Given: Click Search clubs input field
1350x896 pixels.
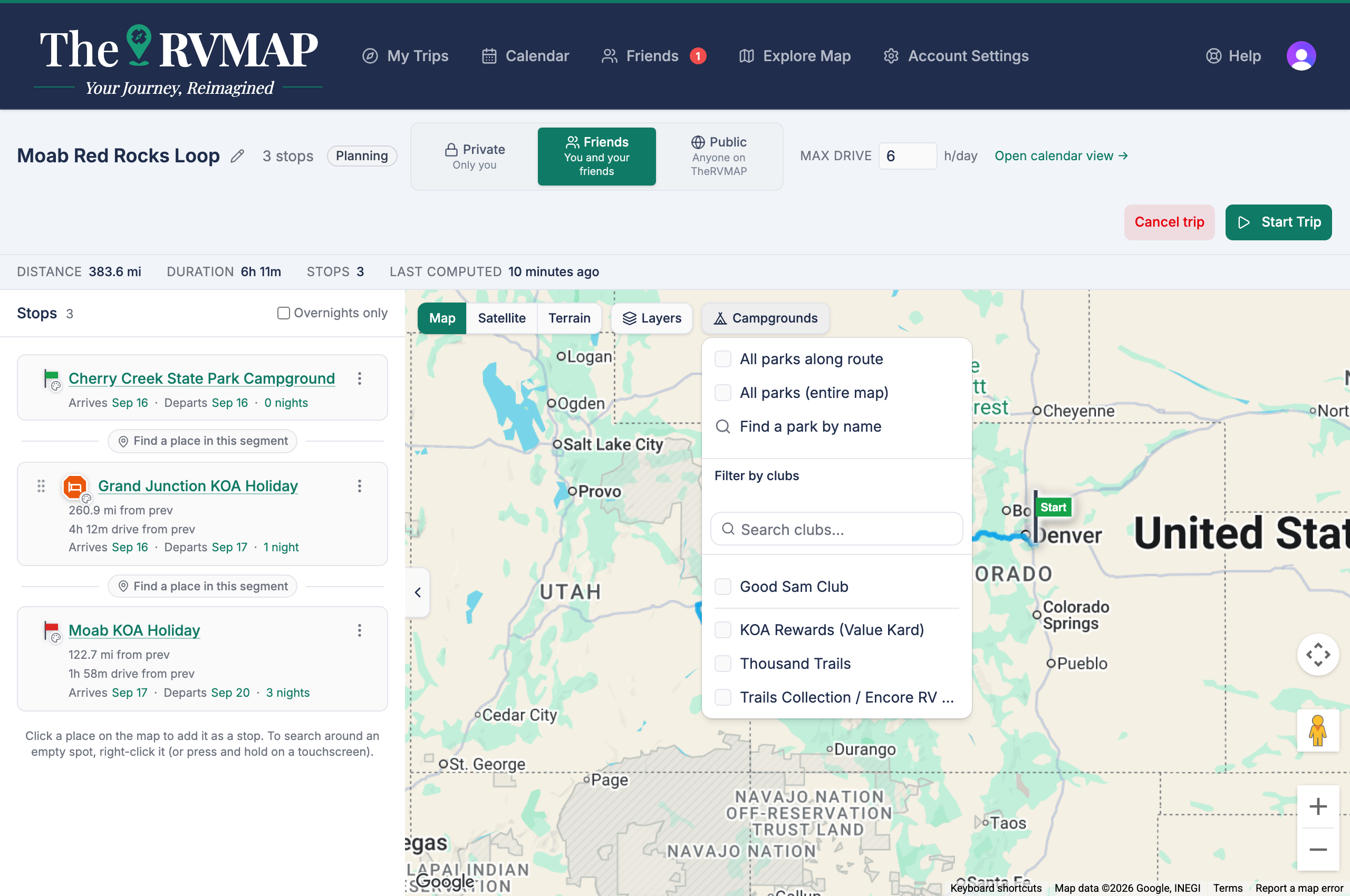Looking at the screenshot, I should pos(836,529).
